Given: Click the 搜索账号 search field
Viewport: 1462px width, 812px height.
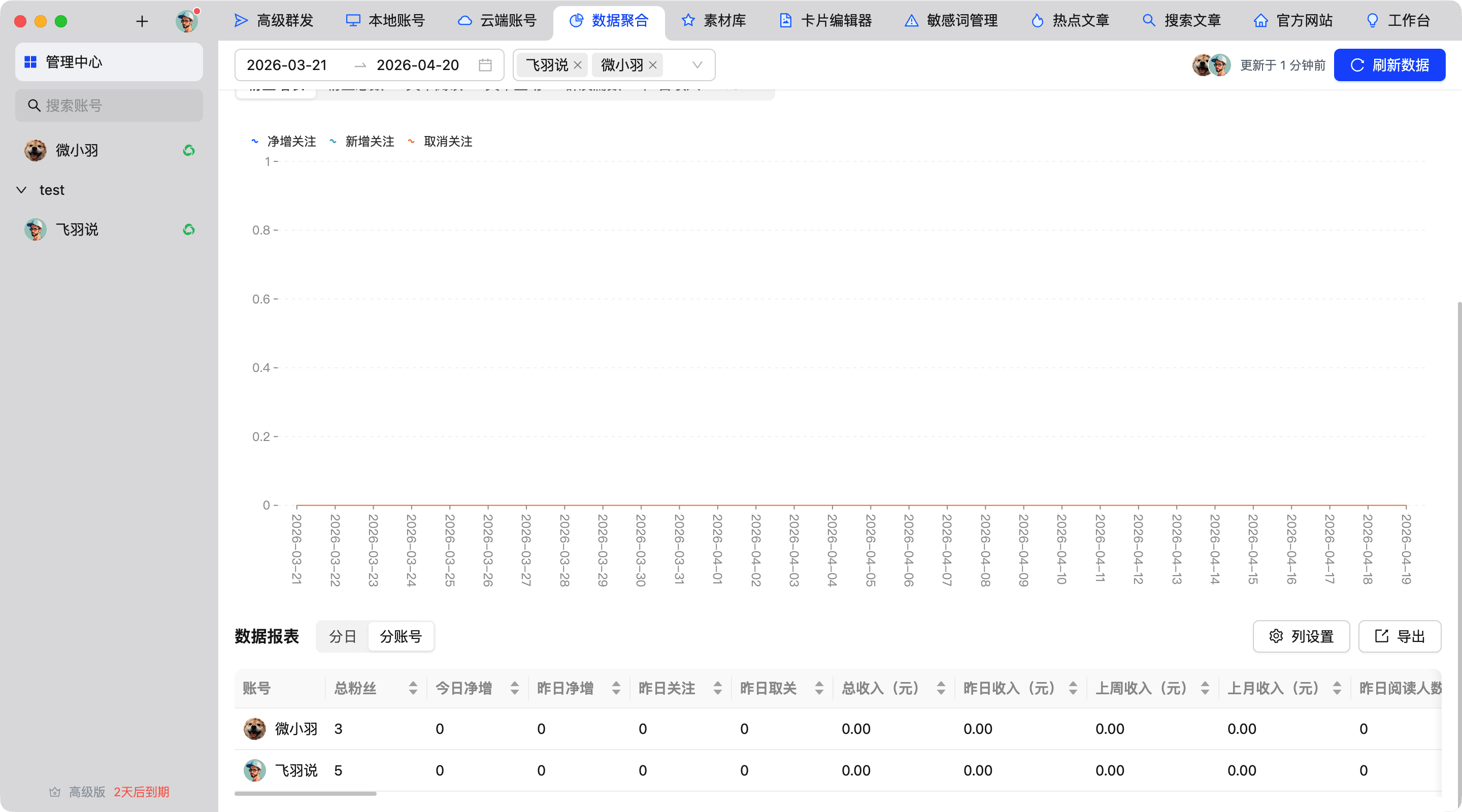Looking at the screenshot, I should 109,106.
